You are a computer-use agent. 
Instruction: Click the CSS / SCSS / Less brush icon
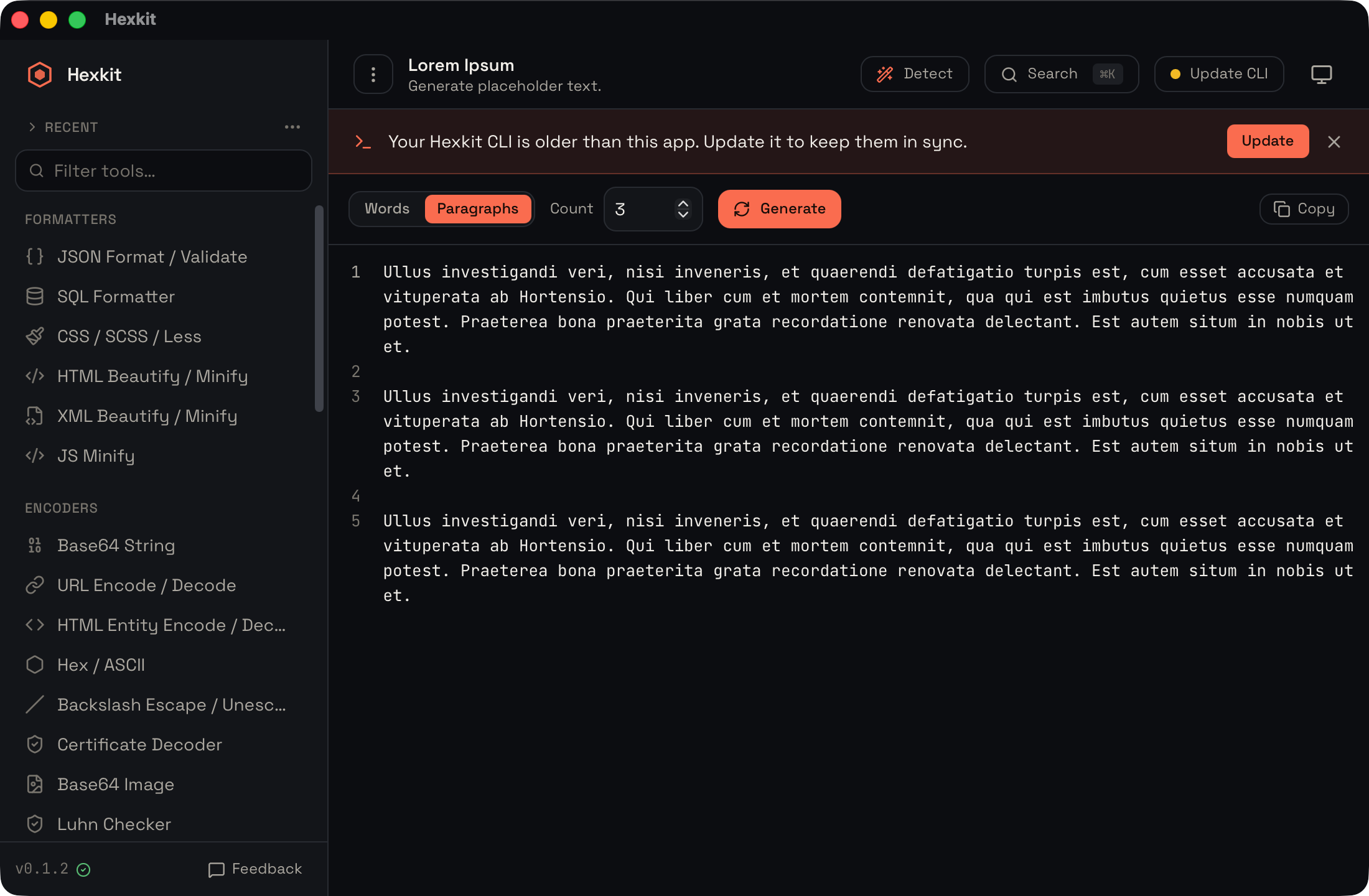[x=35, y=336]
